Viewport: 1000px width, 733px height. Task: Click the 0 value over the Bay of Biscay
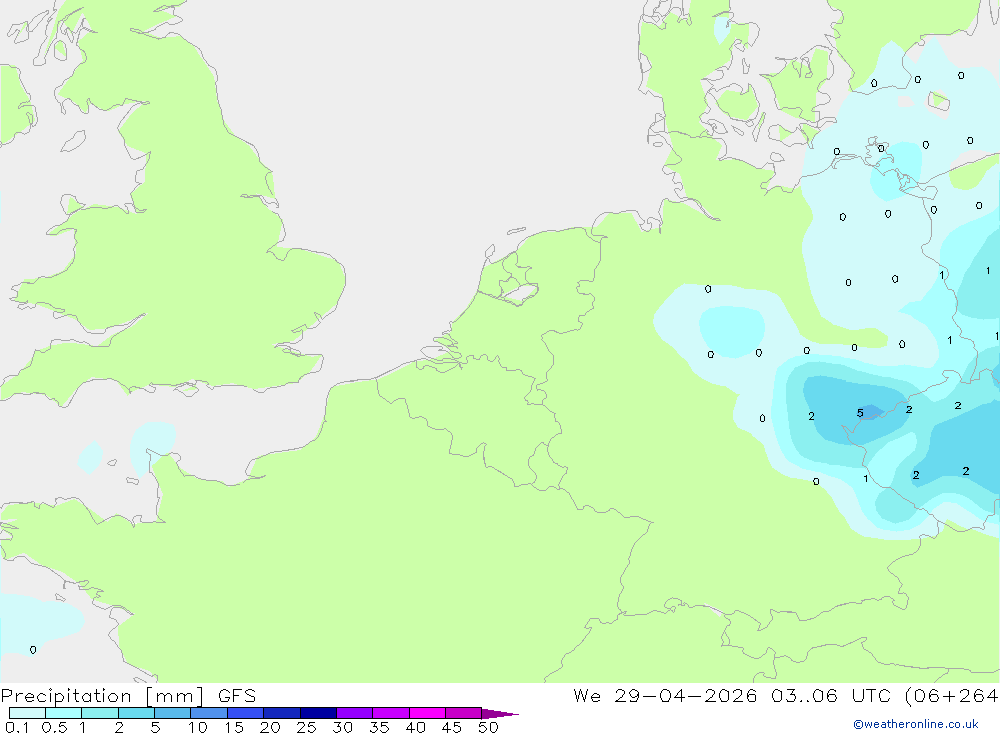coord(33,649)
